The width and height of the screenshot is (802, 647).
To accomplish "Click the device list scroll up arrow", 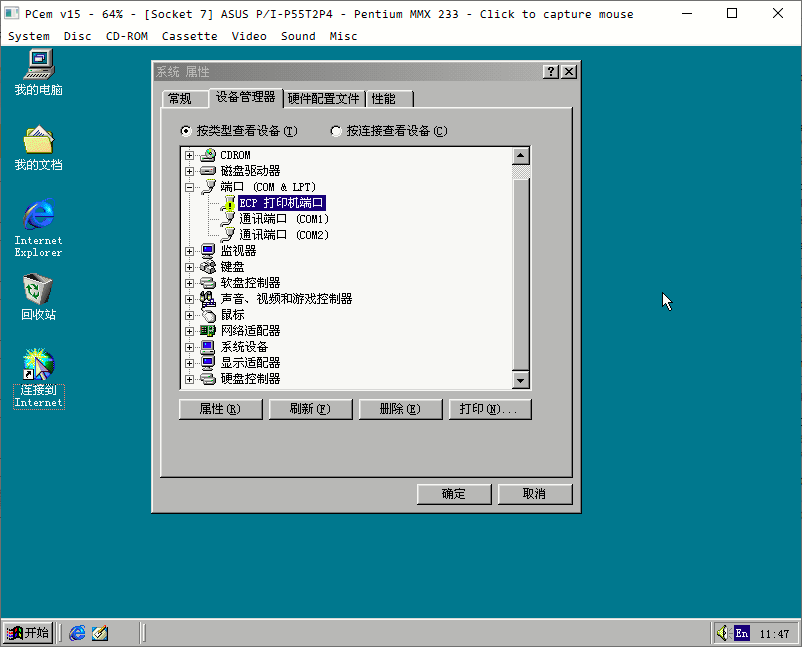I will coord(521,156).
